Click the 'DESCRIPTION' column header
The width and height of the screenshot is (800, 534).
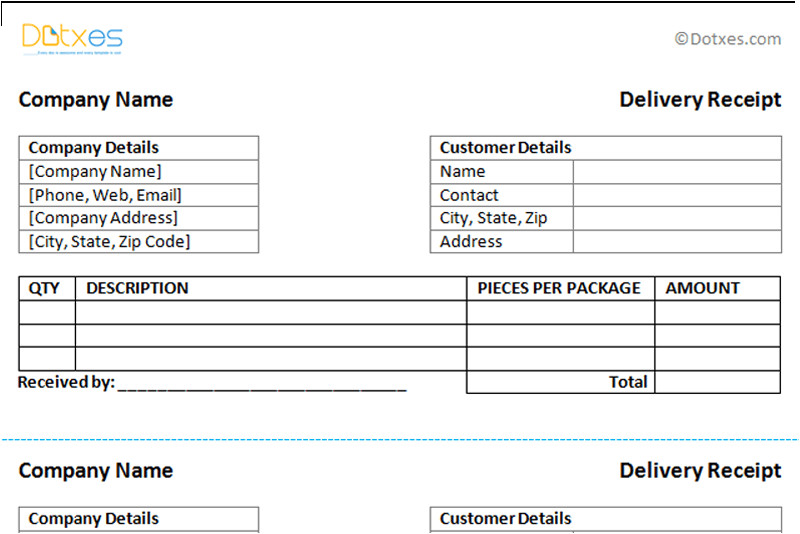pos(271,289)
